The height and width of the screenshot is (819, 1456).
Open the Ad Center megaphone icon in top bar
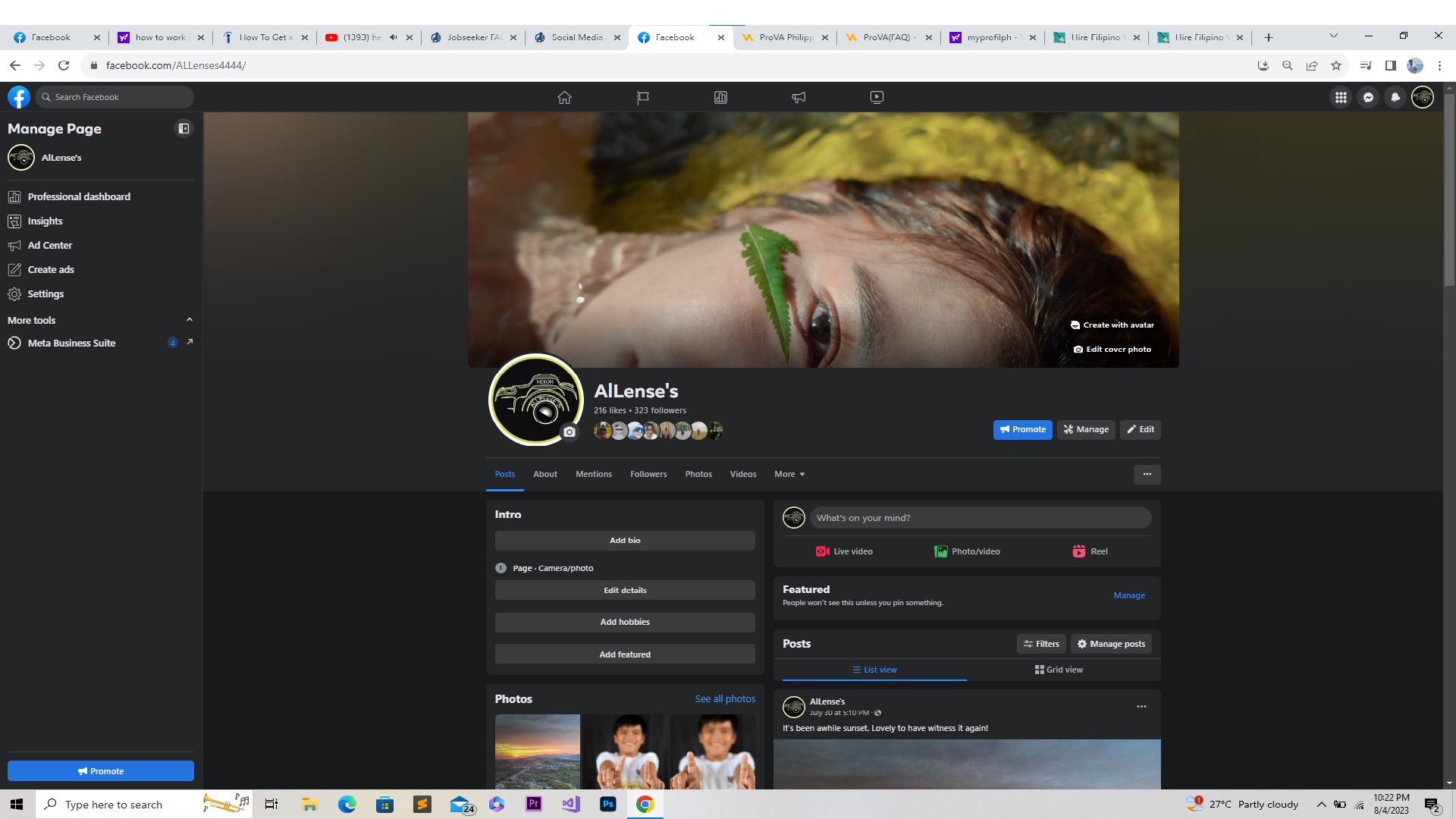tap(799, 97)
